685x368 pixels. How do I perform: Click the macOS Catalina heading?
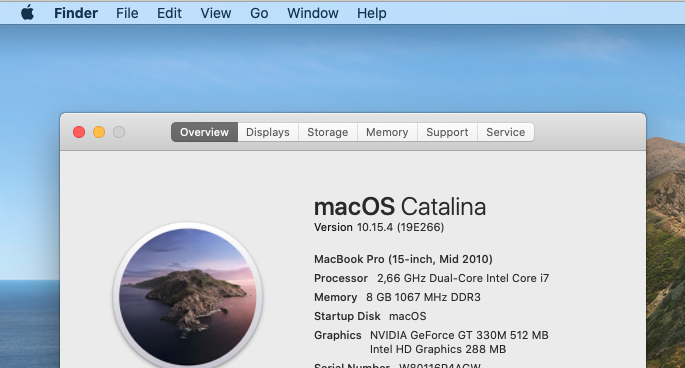pyautogui.click(x=400, y=206)
